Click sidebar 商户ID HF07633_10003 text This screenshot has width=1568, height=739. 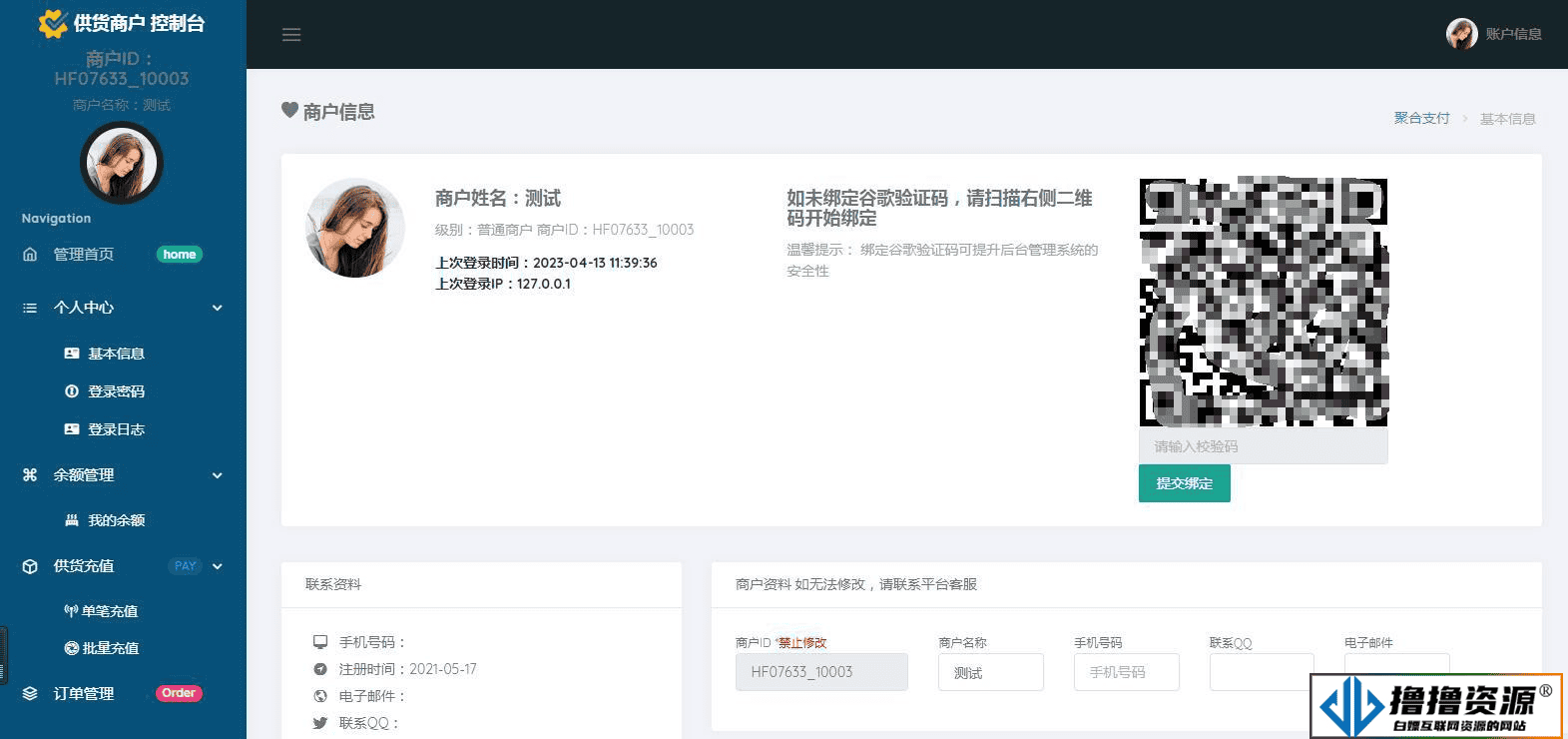121,69
